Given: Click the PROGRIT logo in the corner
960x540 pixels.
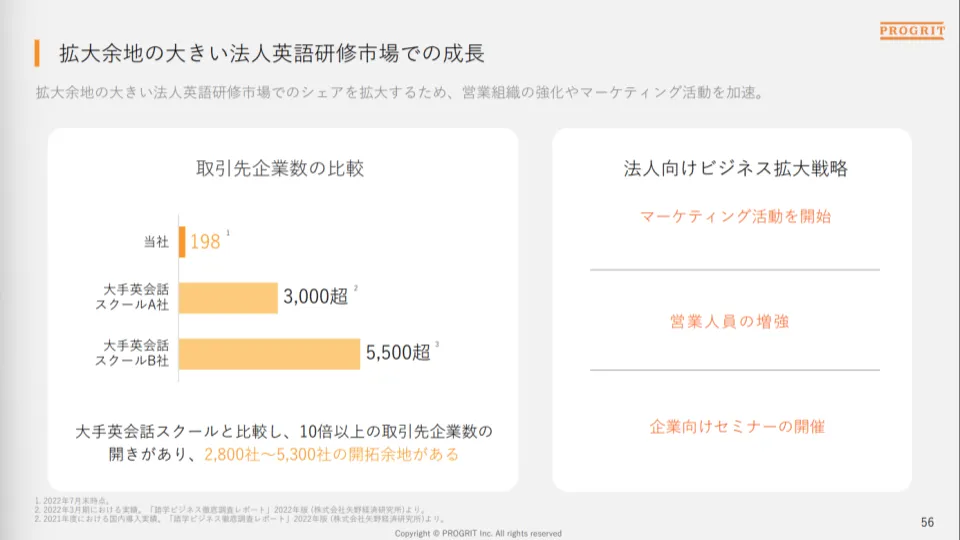Looking at the screenshot, I should [912, 32].
